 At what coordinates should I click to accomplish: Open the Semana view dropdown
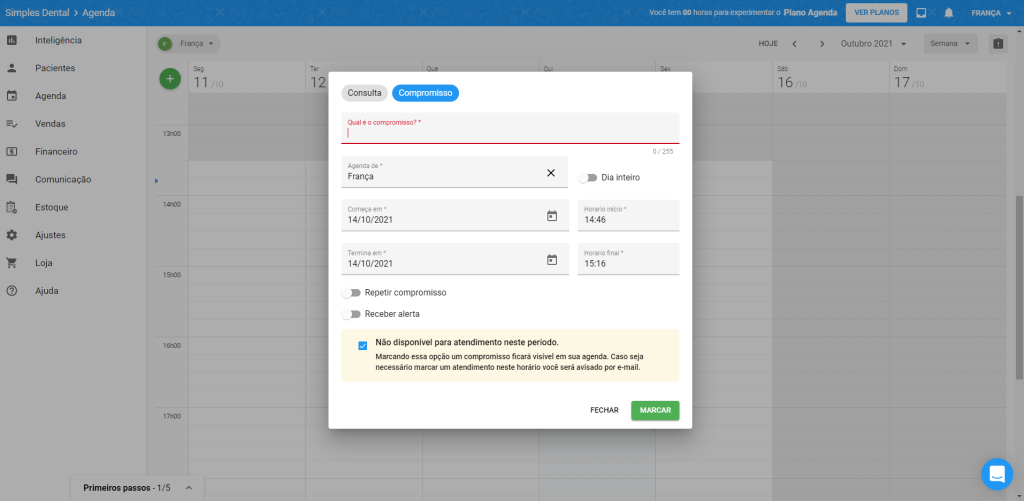click(950, 44)
